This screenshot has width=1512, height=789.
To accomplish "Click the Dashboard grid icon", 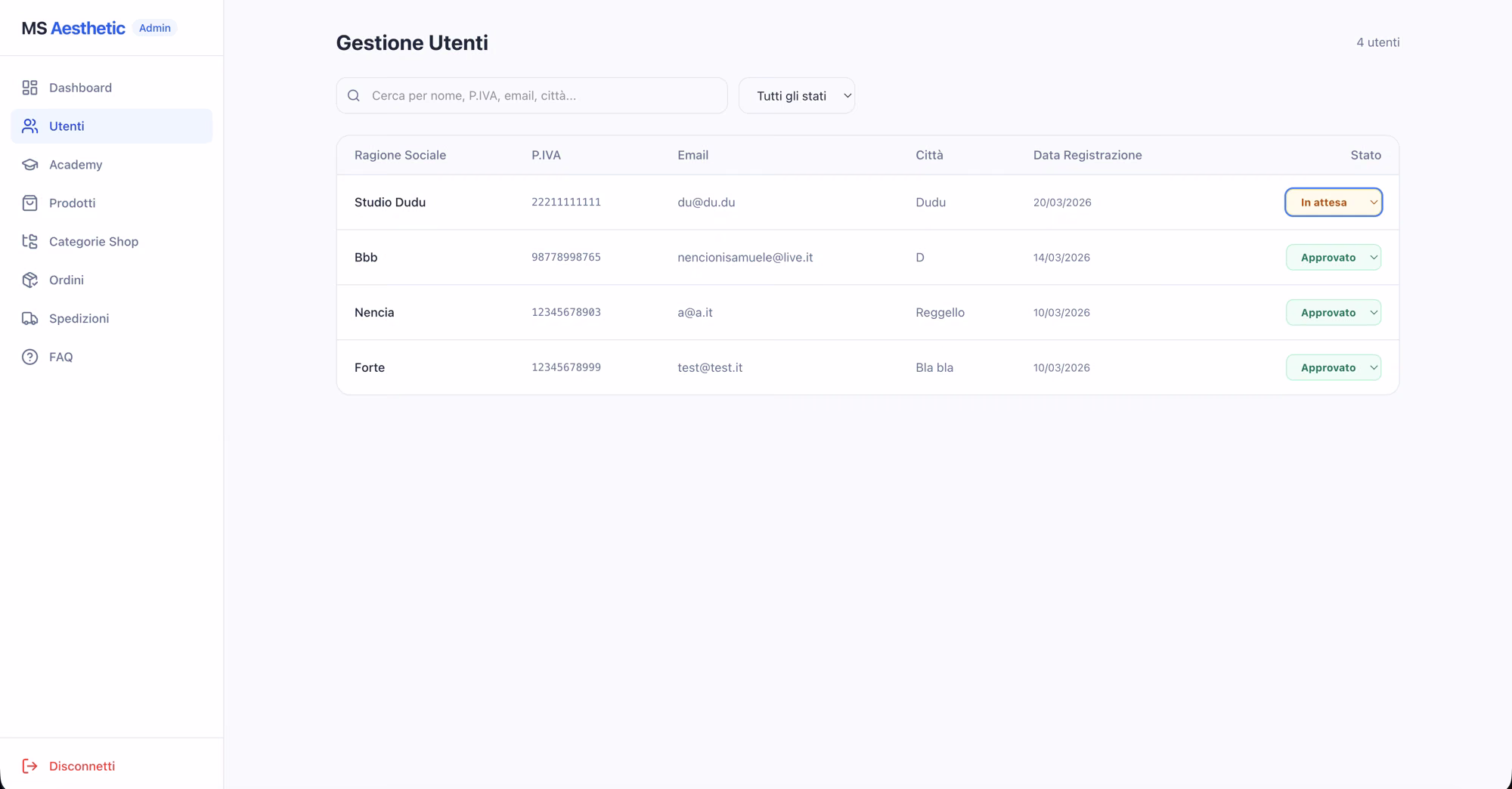I will click(29, 88).
